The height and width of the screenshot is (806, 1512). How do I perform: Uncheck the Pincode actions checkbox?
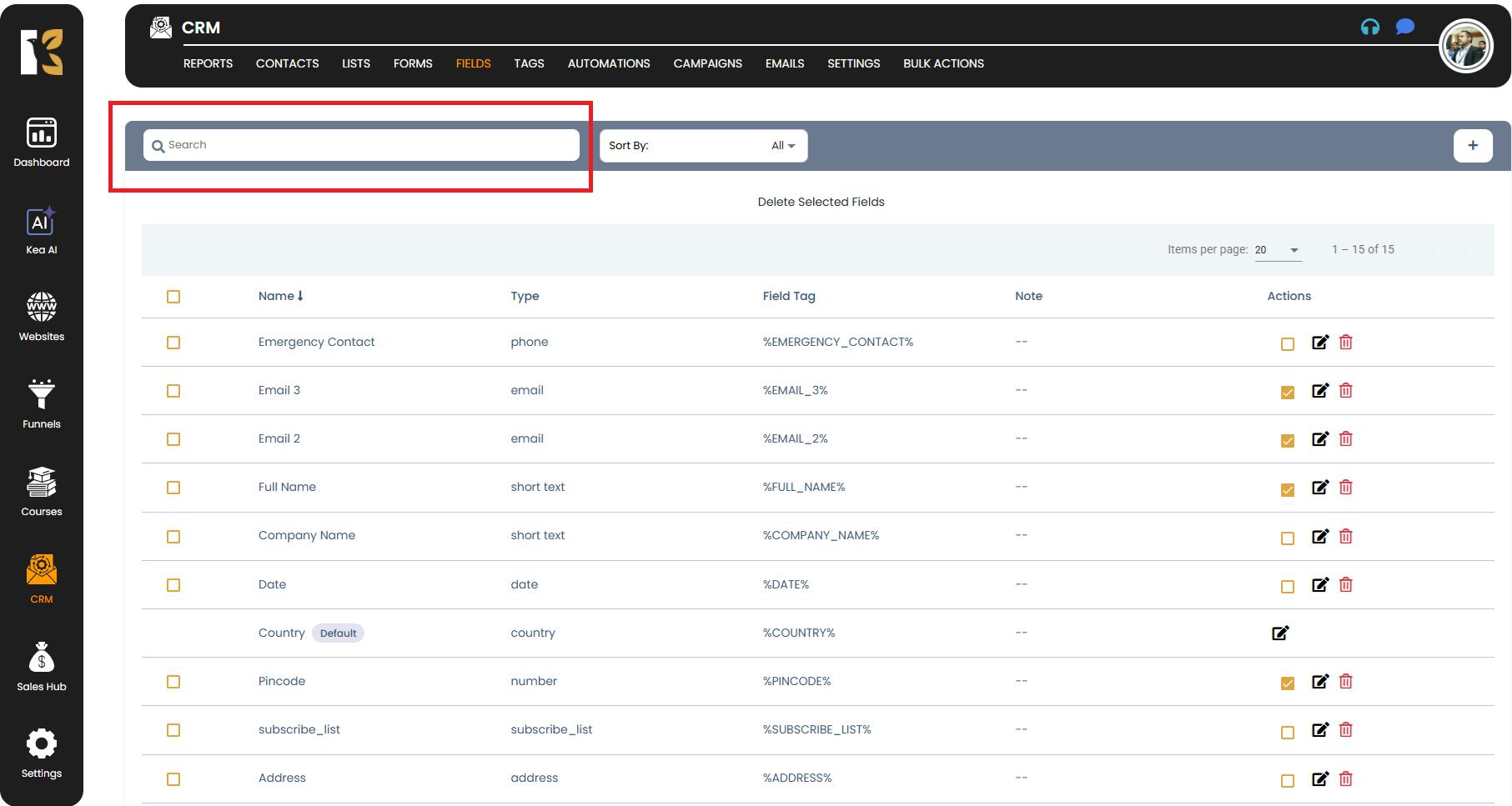point(1288,683)
